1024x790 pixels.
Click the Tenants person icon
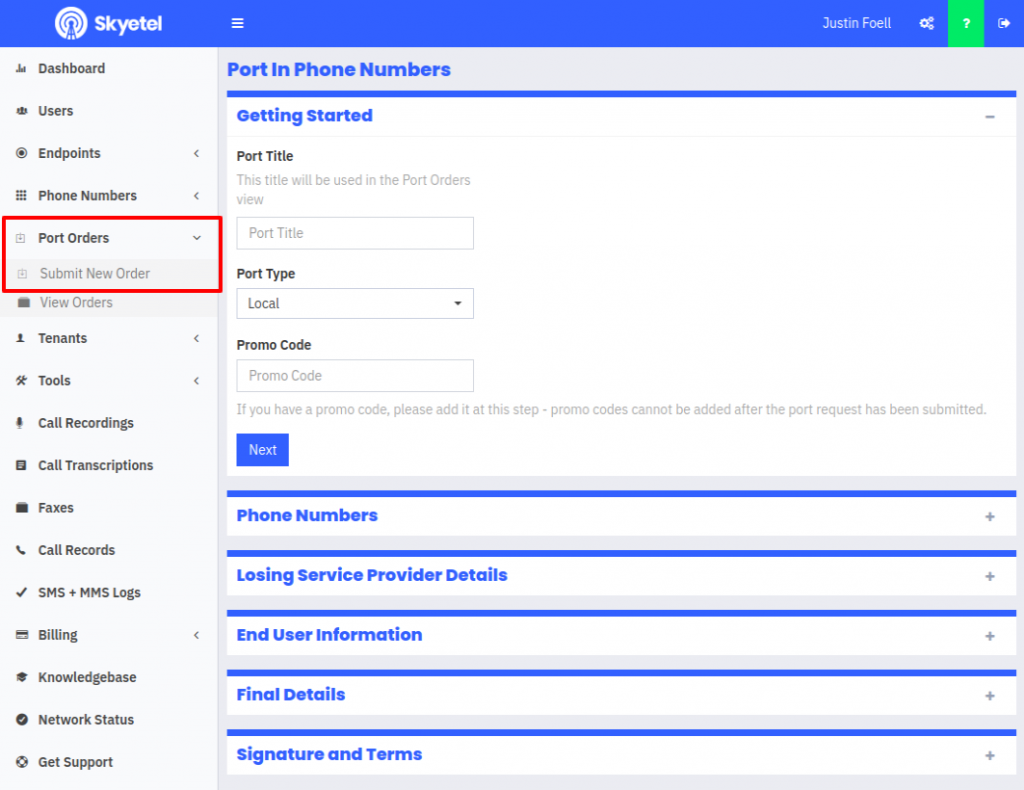coord(21,338)
